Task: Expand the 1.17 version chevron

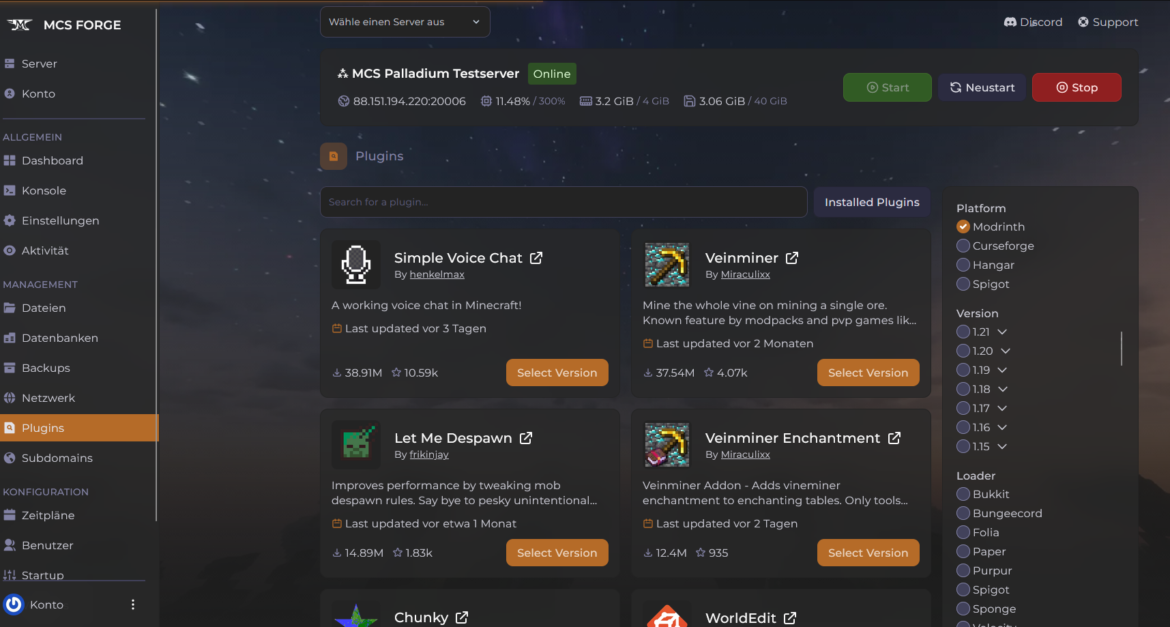Action: tap(1002, 408)
